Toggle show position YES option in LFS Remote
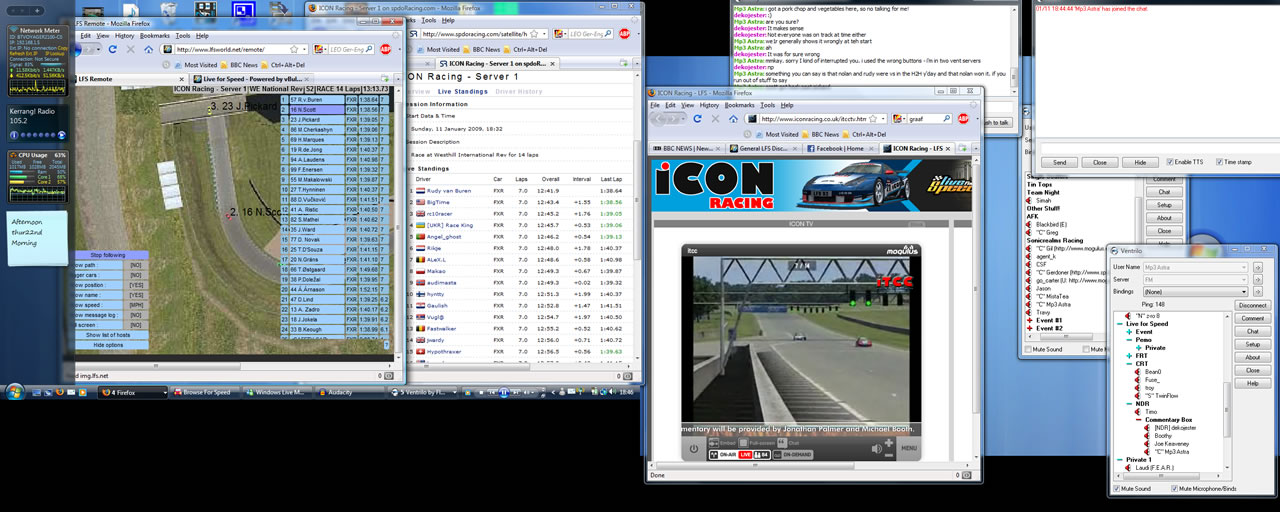Image resolution: width=1280 pixels, height=512 pixels. tap(135, 284)
